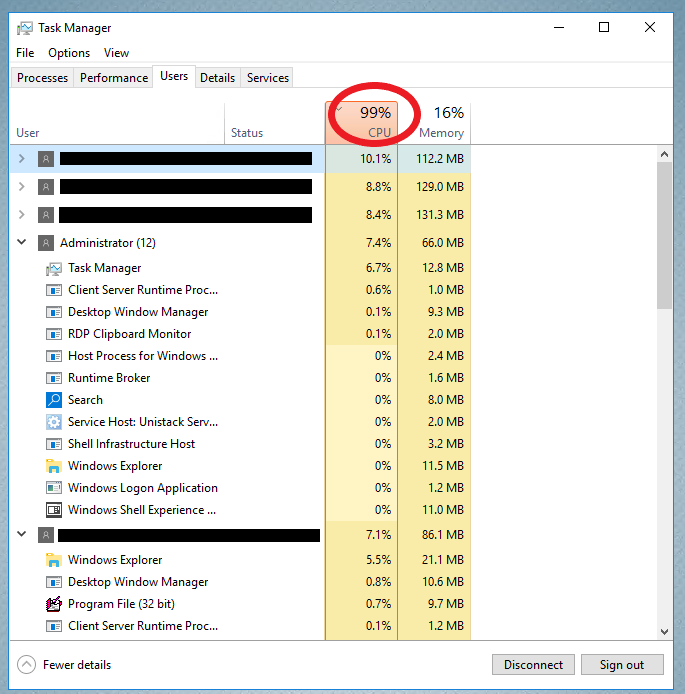The width and height of the screenshot is (685, 694).
Task: Click the icon of the 10.6 MB Desktop Window Manager process
Action: pyautogui.click(x=54, y=582)
